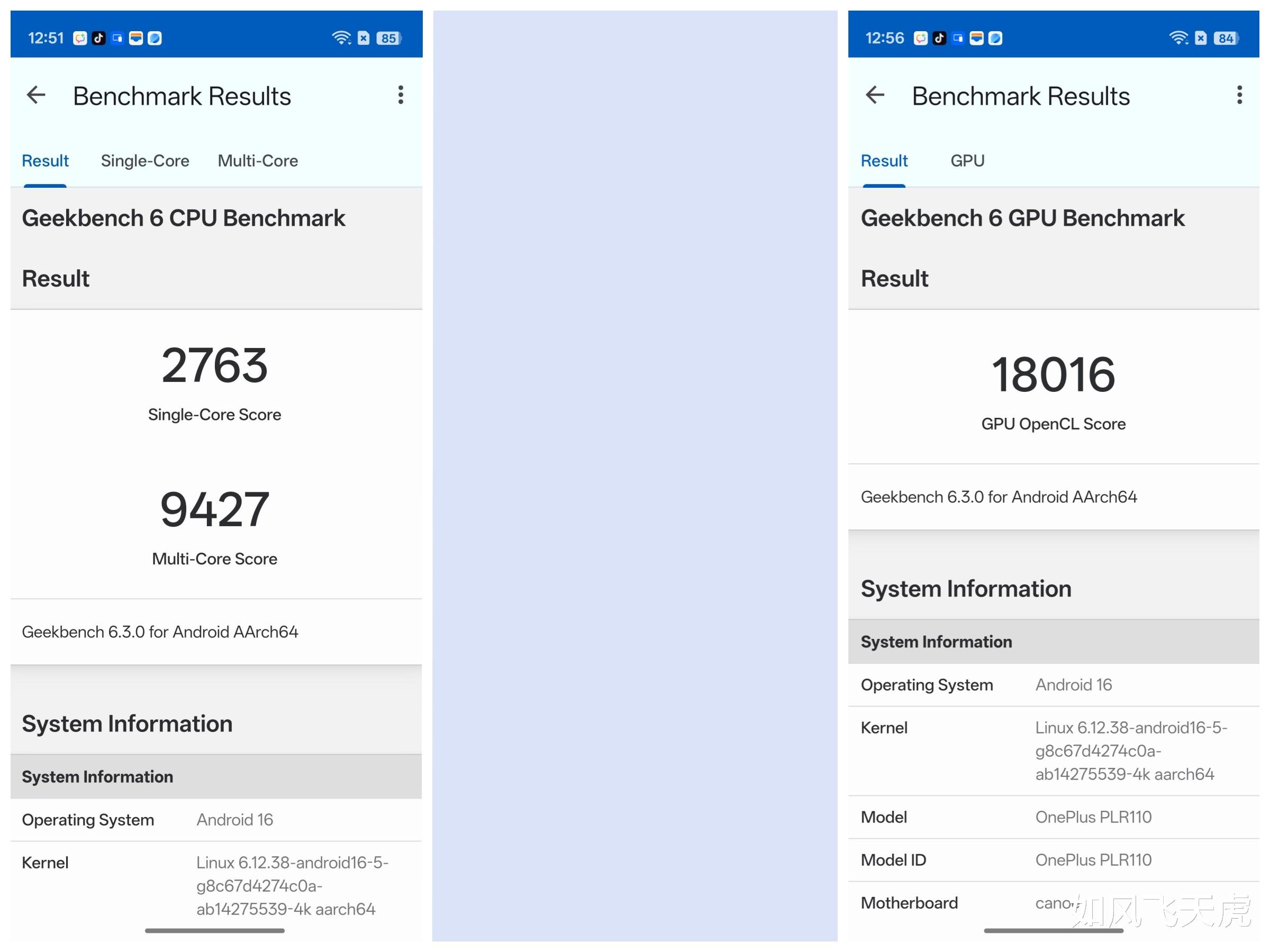The width and height of the screenshot is (1270, 952).
Task: Select Result tab on CPU benchmark screen
Action: point(45,161)
